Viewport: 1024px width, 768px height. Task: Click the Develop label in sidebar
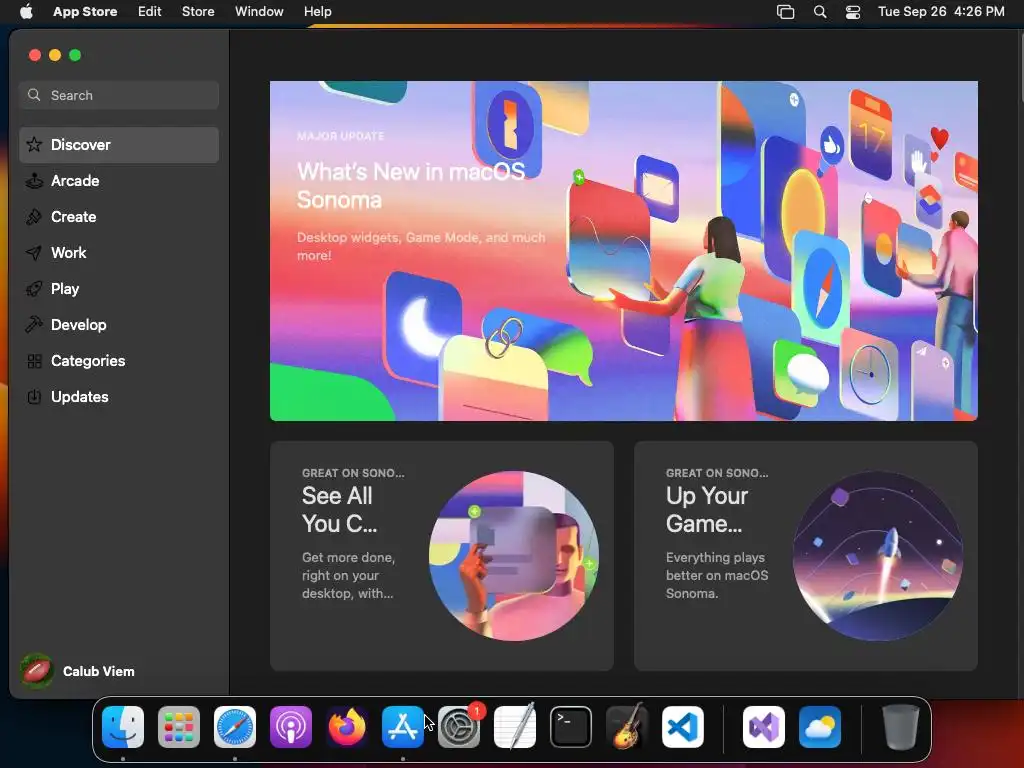coord(78,325)
